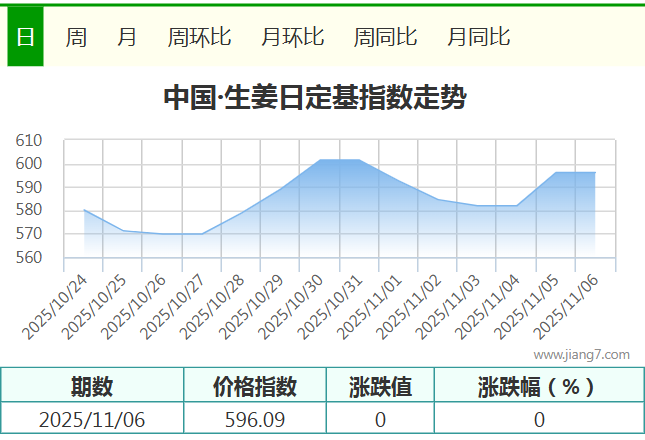
Task: Show the 周同比 tab
Action: tap(385, 37)
